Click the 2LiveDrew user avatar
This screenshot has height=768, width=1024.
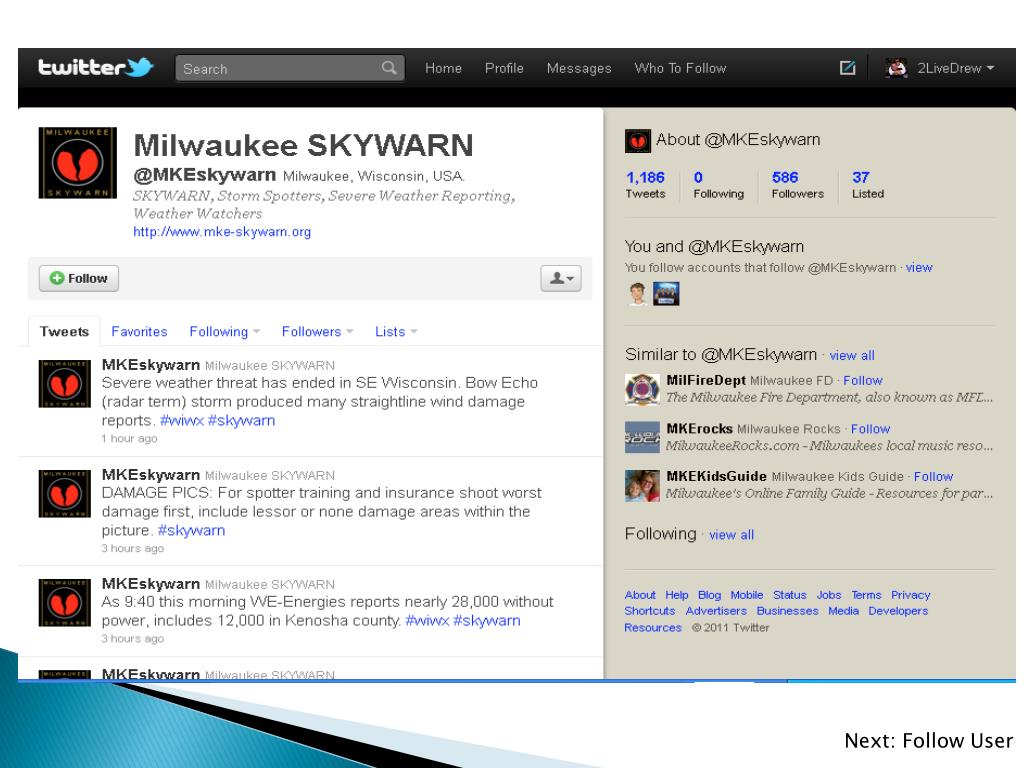tap(897, 68)
